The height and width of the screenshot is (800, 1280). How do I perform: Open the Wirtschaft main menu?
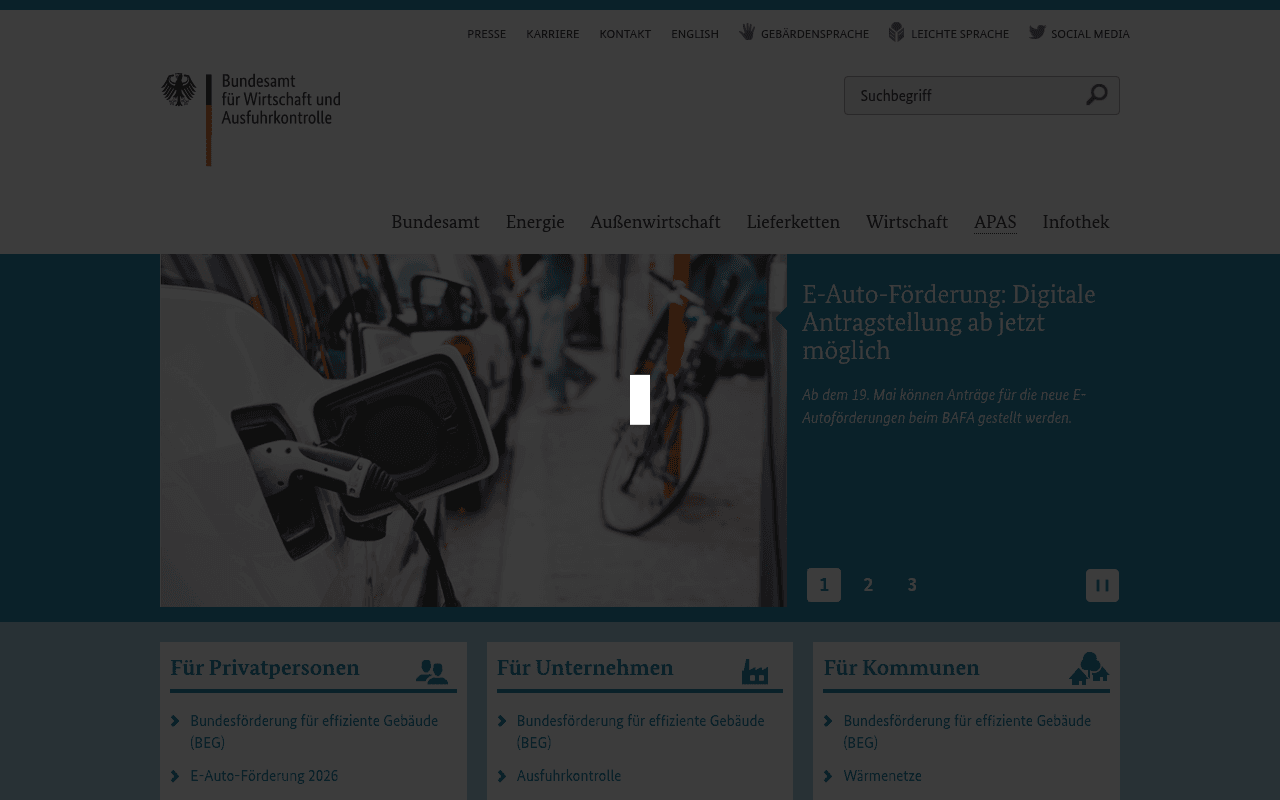(907, 222)
